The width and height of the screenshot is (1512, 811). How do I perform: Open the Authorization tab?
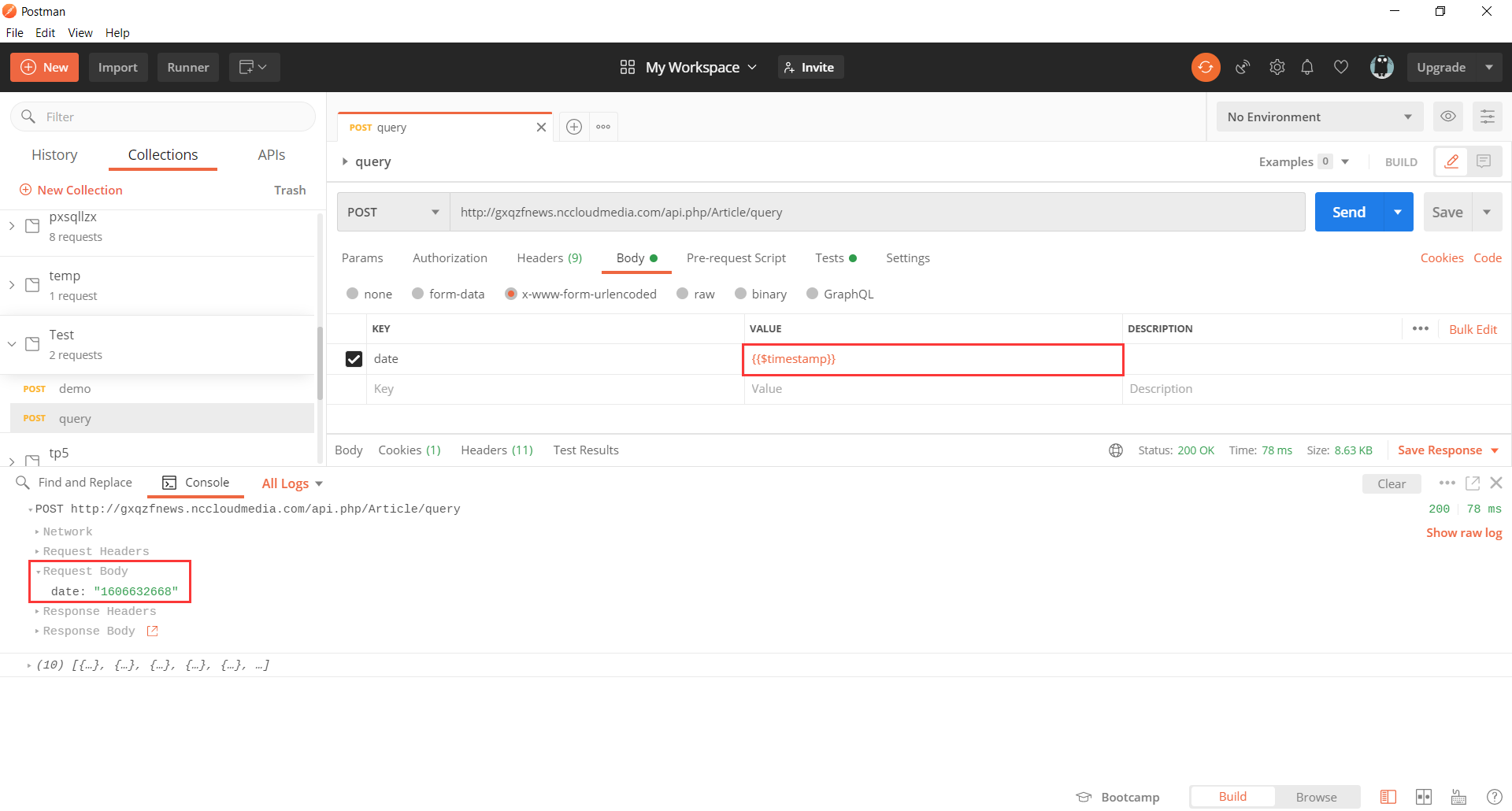coord(450,258)
